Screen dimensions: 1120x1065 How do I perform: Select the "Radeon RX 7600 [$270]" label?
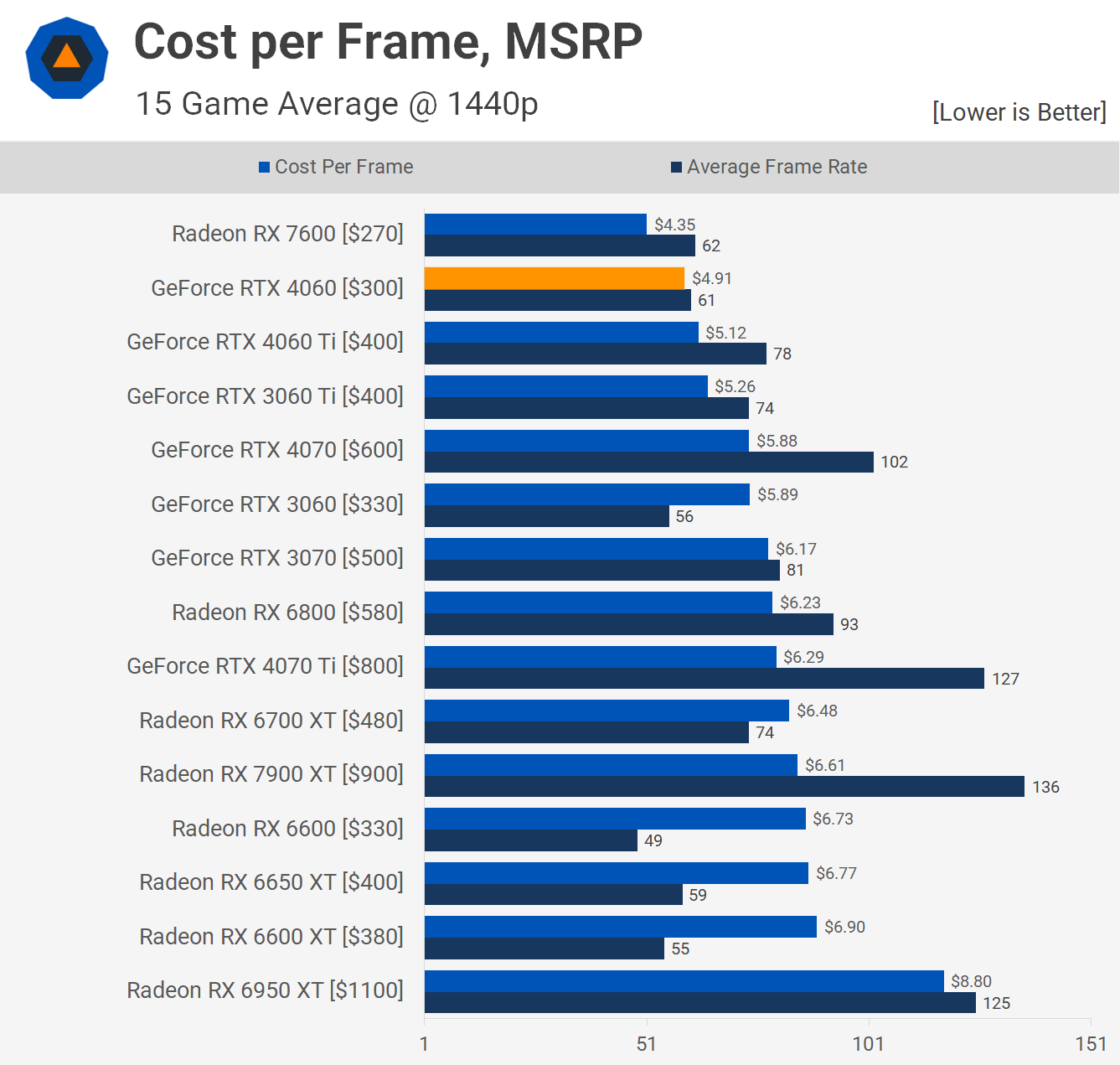pyautogui.click(x=287, y=234)
